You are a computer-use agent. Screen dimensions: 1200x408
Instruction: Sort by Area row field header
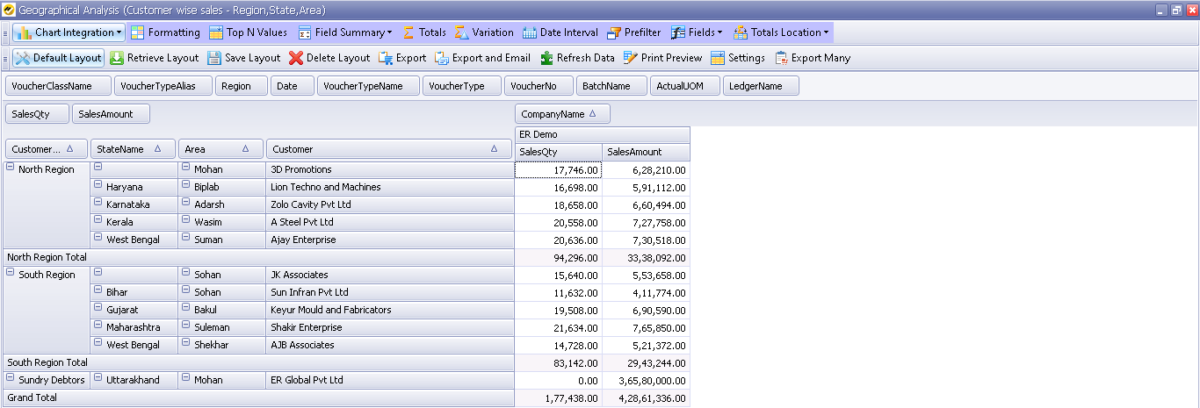[x=221, y=149]
